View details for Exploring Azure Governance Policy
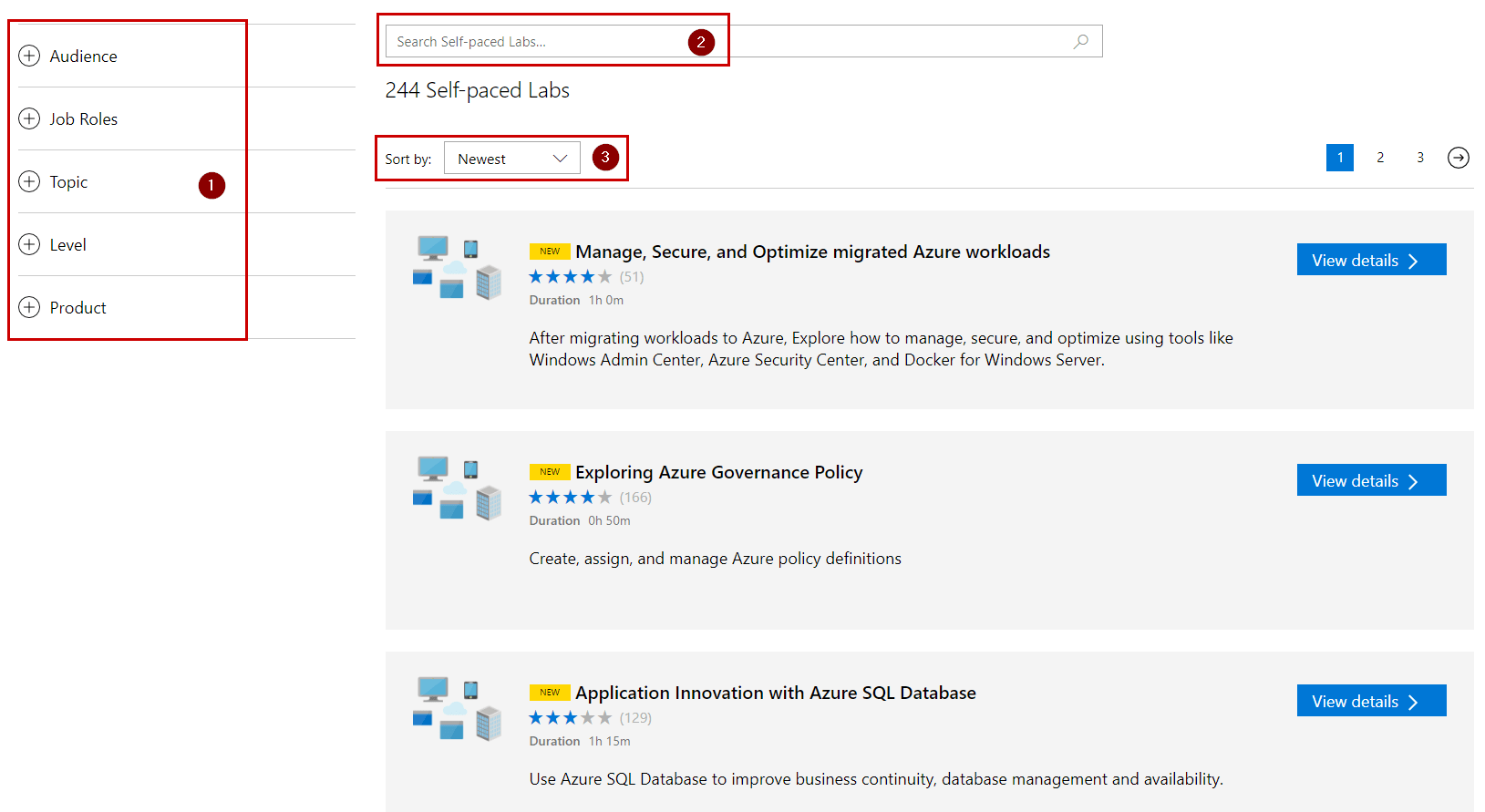Viewport: 1485px width, 812px height. click(x=1372, y=480)
